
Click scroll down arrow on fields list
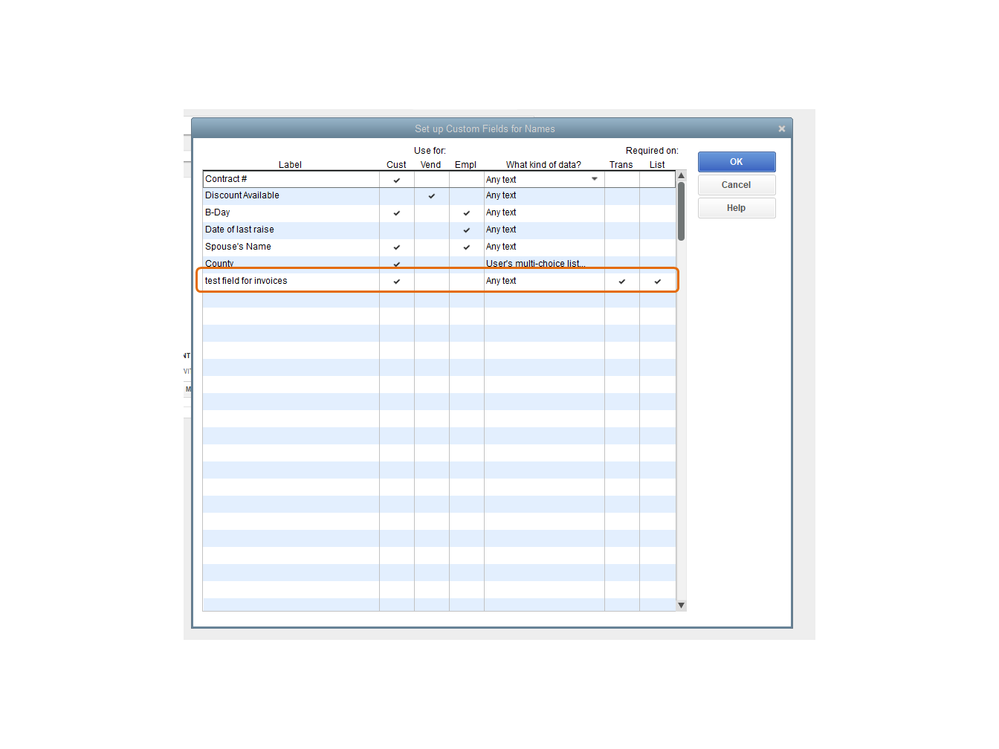681,605
